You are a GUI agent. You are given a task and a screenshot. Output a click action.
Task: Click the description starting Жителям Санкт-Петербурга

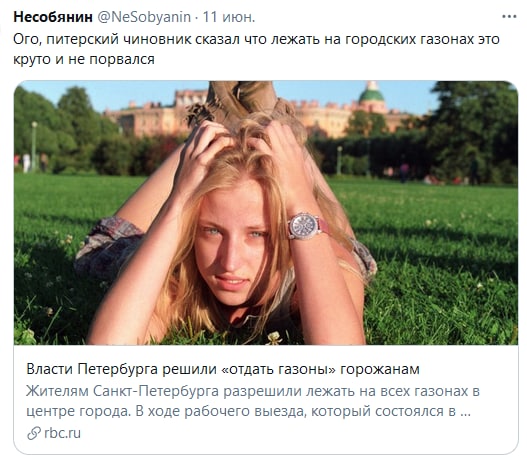click(x=253, y=401)
